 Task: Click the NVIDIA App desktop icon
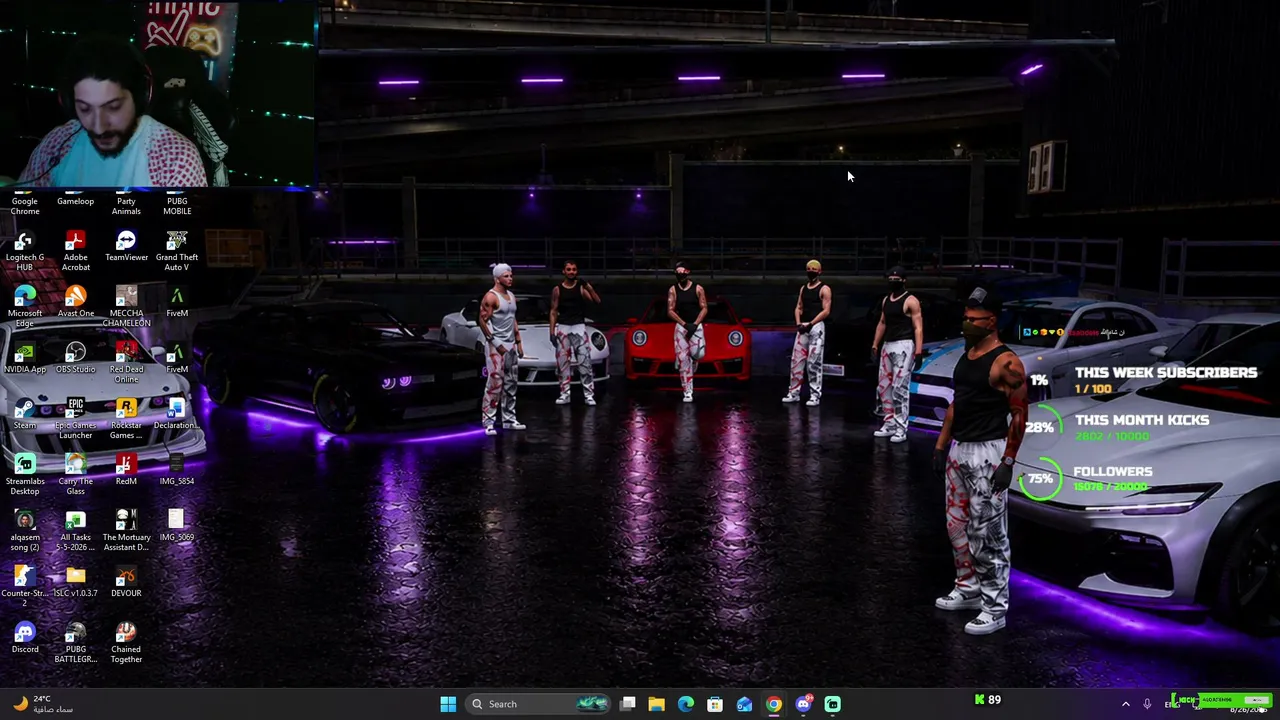pos(25,358)
